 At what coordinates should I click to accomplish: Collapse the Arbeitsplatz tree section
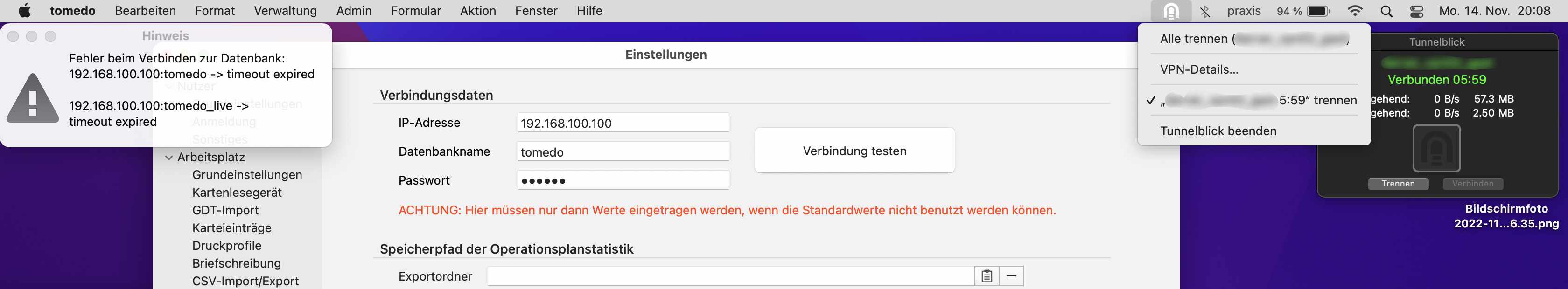tap(168, 158)
